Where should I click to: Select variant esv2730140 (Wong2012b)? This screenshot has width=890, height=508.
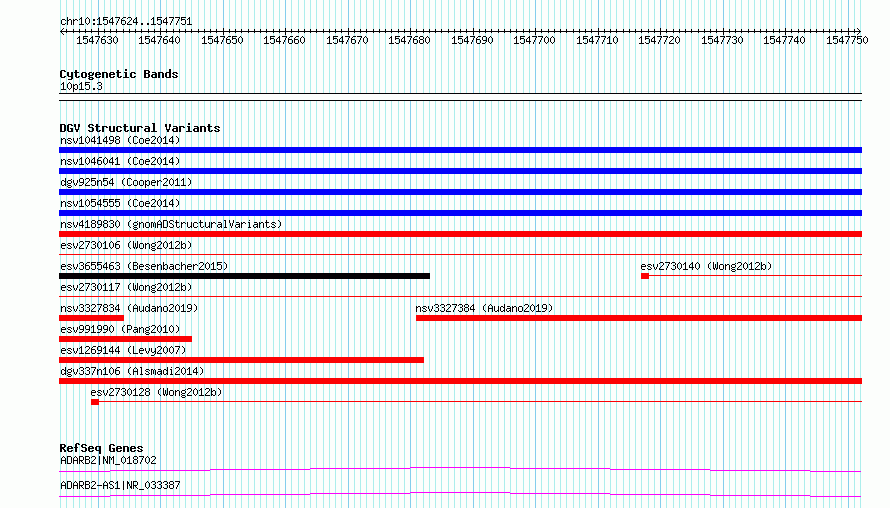pos(706,266)
